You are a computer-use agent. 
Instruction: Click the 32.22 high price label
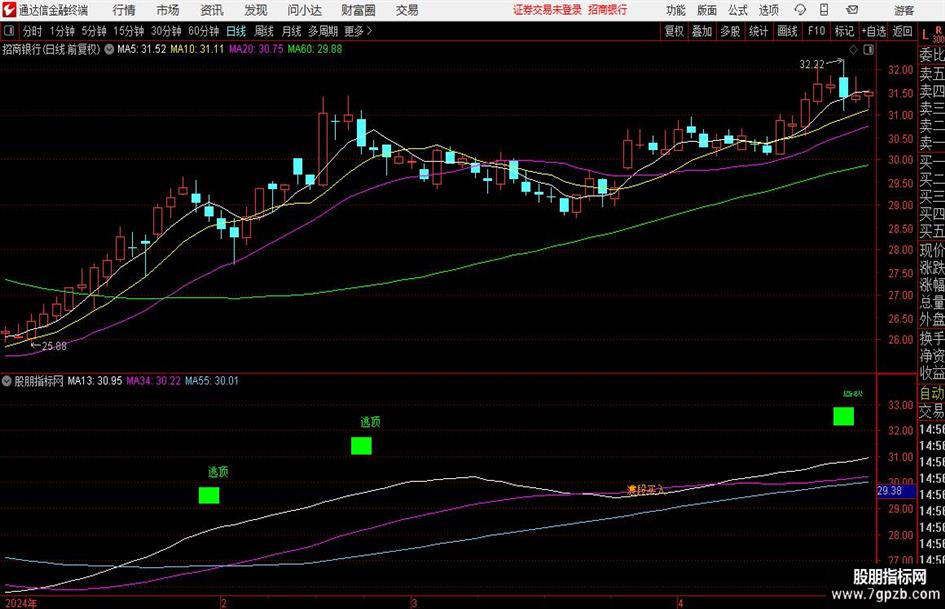[812, 64]
